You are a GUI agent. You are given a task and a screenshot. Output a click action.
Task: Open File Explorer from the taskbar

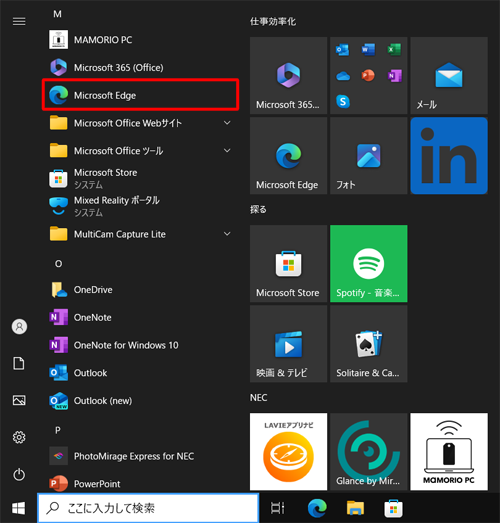pos(355,508)
